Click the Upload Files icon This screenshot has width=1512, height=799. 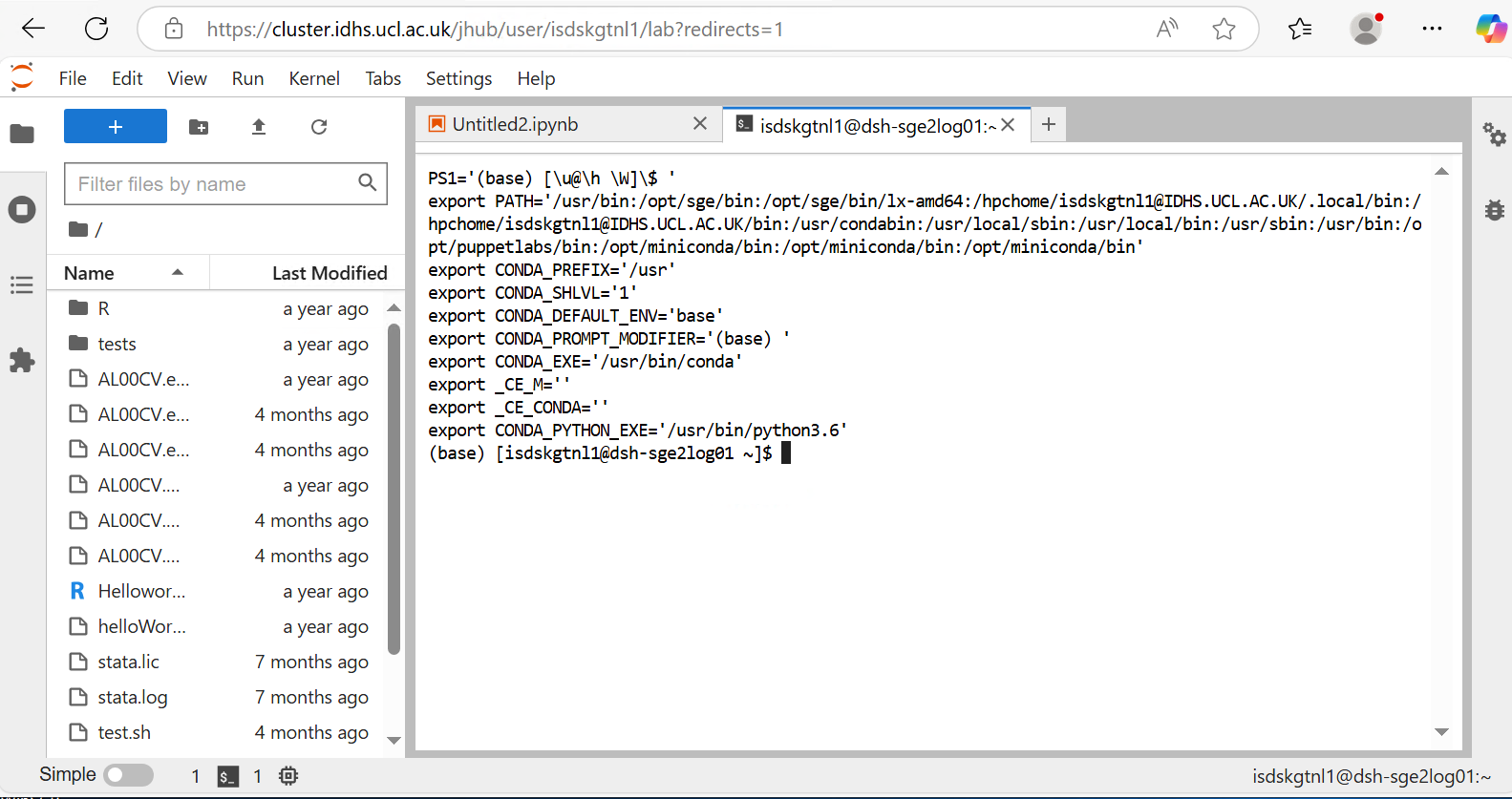259,127
